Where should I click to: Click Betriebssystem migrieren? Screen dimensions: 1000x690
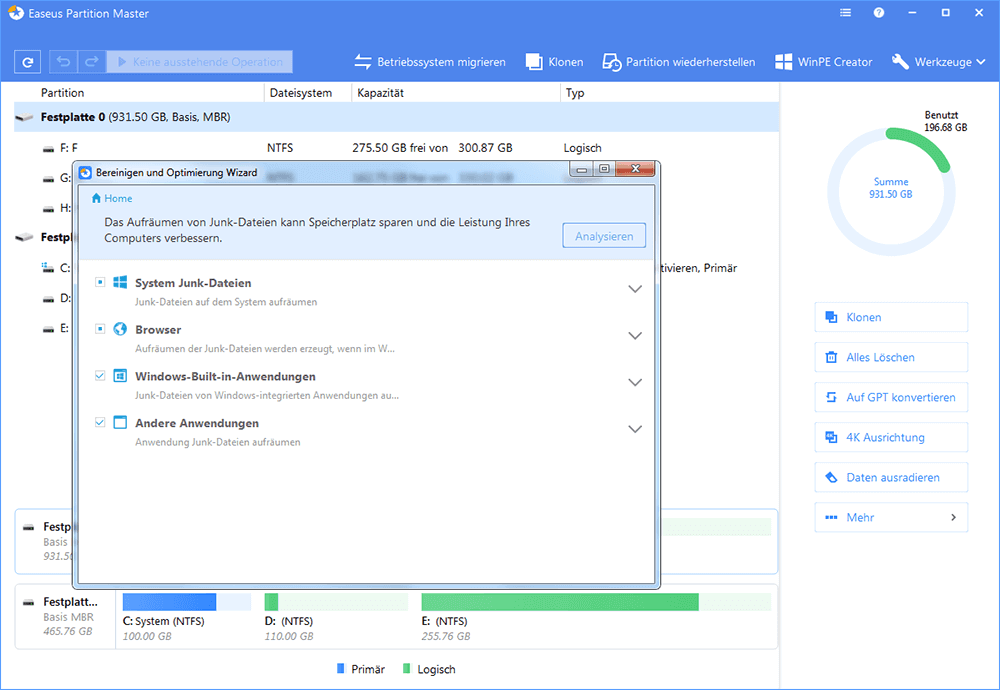click(x=430, y=62)
